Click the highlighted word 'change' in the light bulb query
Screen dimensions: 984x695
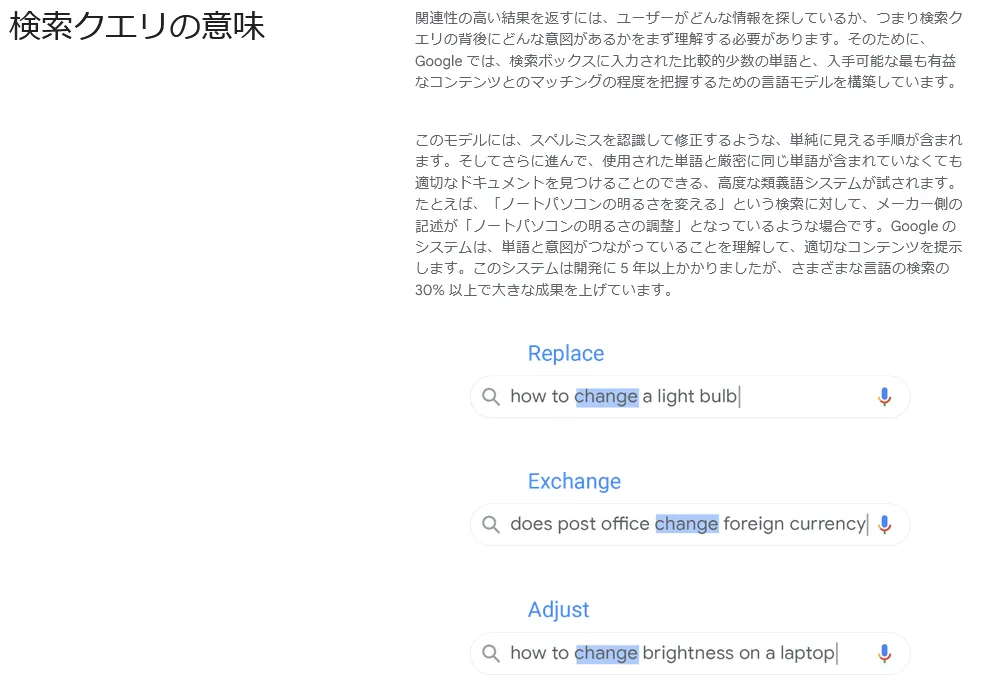coord(606,397)
